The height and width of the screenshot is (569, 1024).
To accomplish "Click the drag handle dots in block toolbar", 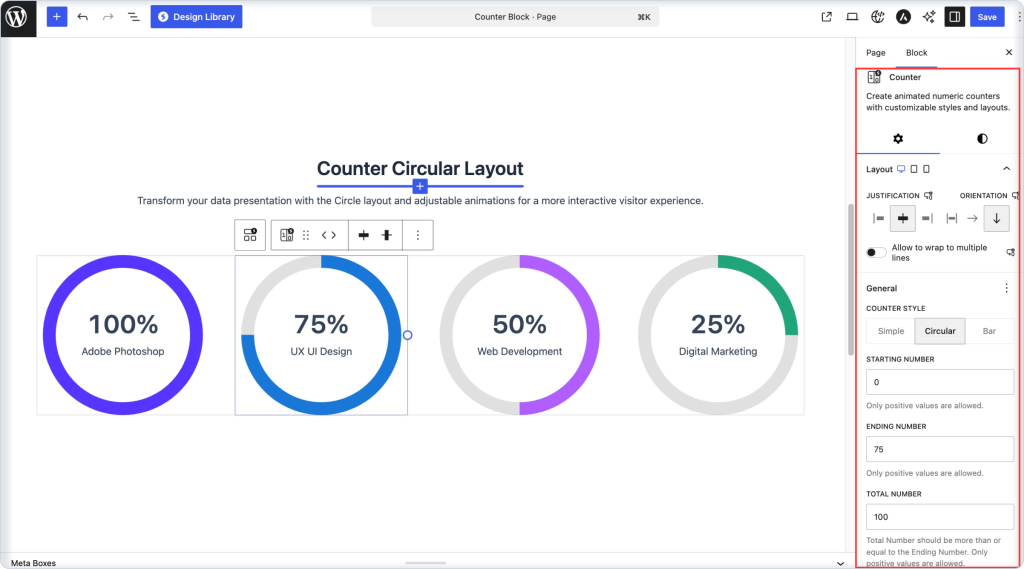I will (x=306, y=235).
